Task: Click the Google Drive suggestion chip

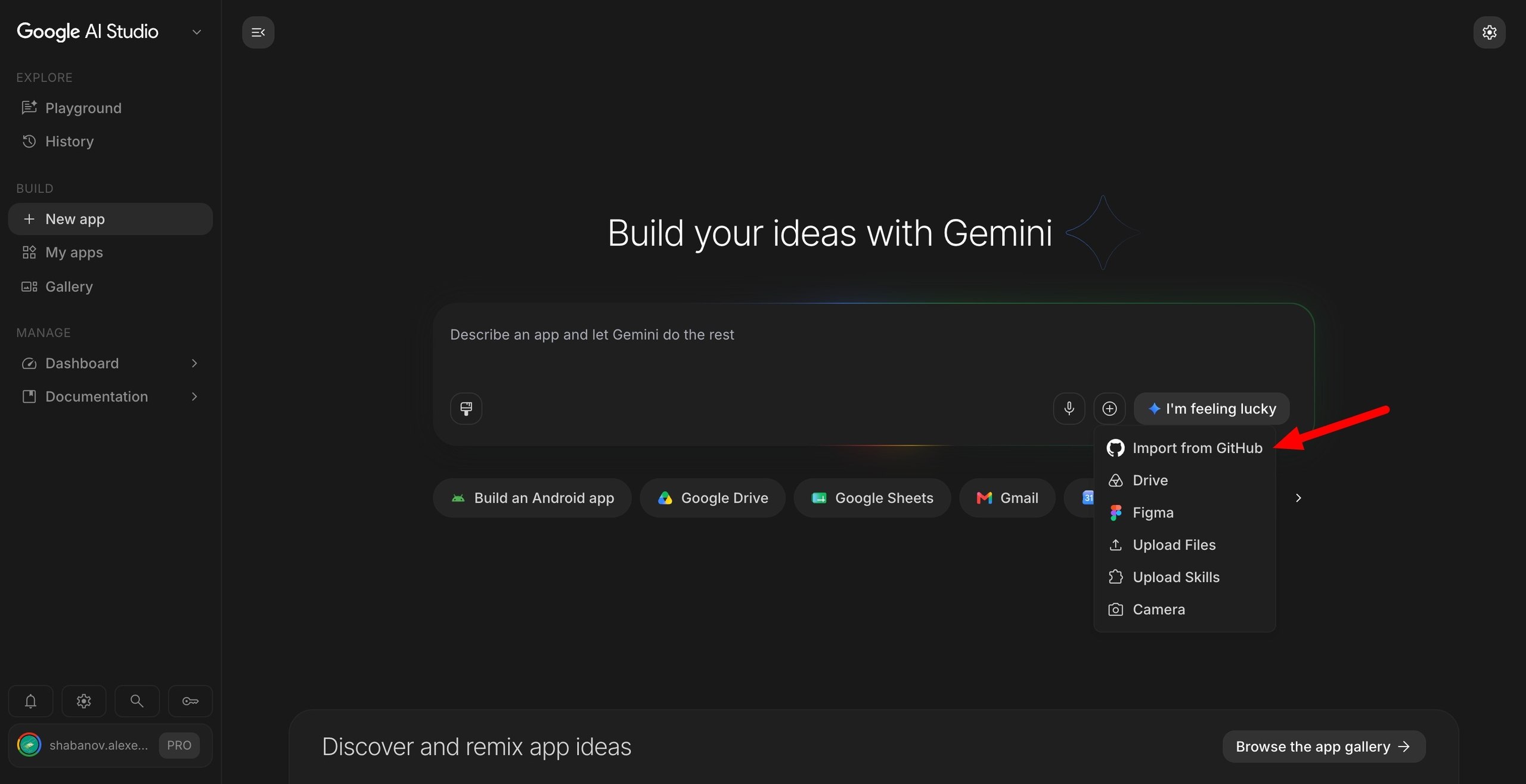Action: click(712, 498)
